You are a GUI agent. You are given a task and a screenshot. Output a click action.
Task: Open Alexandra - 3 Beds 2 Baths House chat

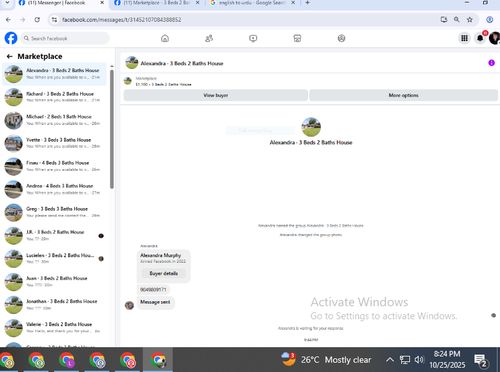pyautogui.click(x=54, y=74)
